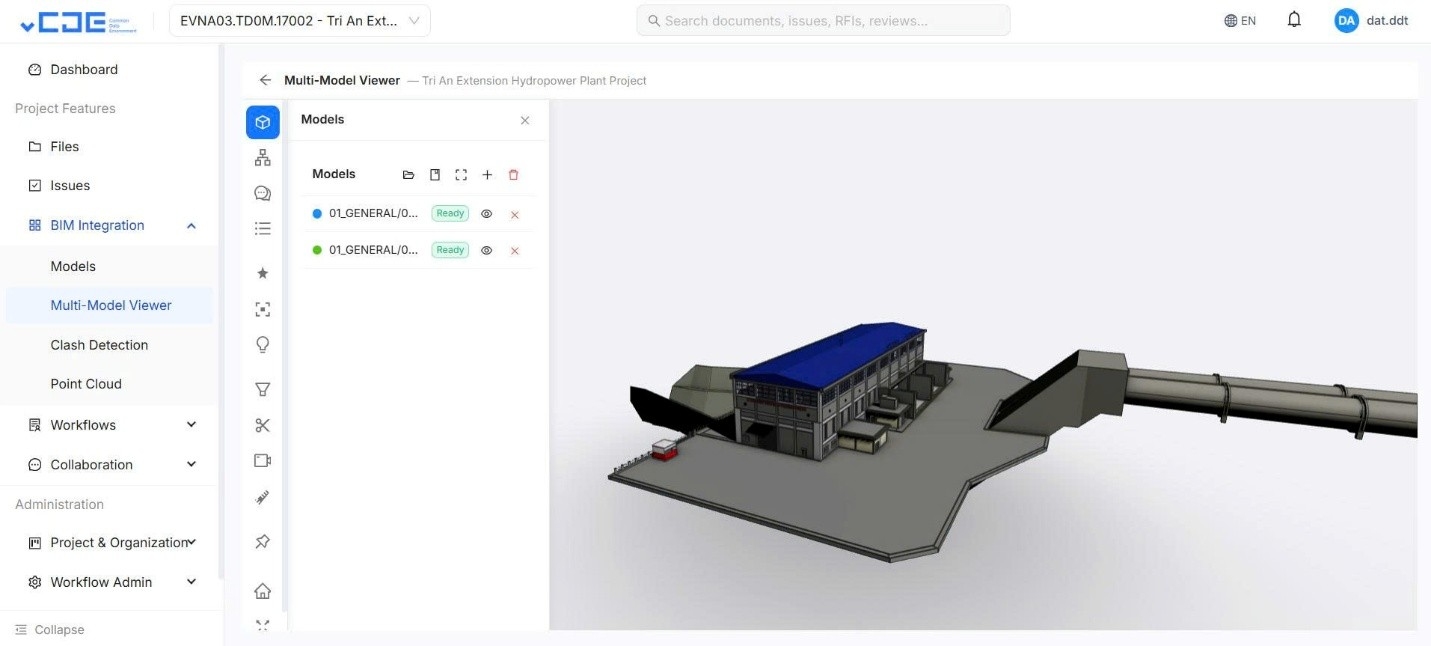The width and height of the screenshot is (1431, 646).
Task: Open Clash Detection in the sidebar
Action: coord(99,345)
